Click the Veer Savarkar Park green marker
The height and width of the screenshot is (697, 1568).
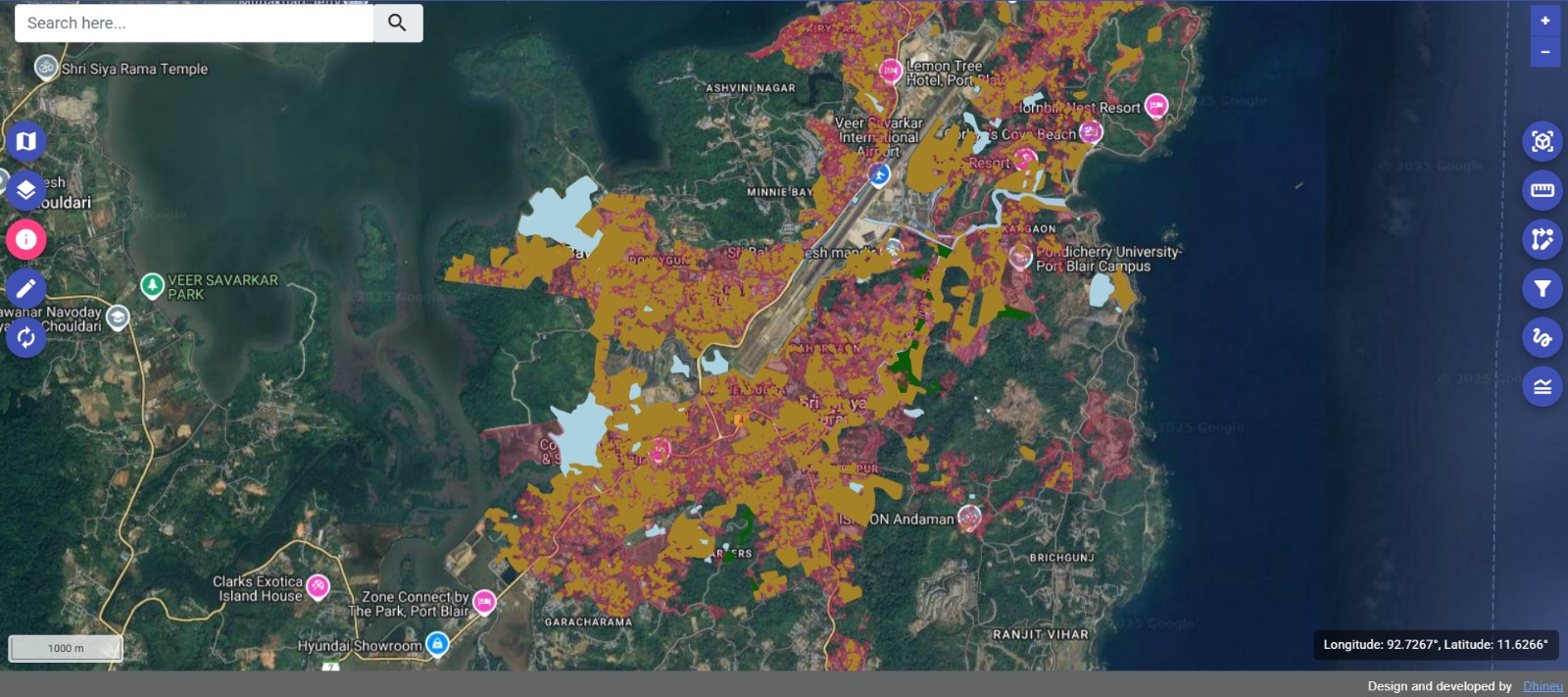tap(152, 285)
